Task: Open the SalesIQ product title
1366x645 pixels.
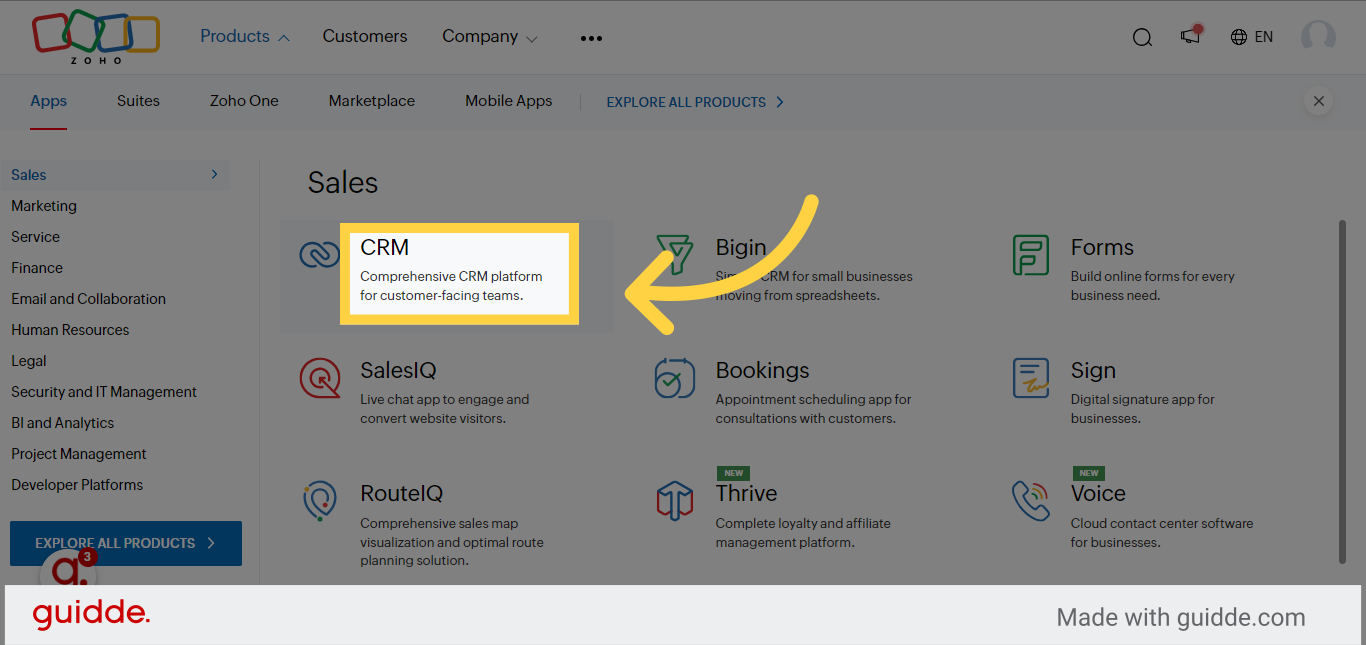Action: pyautogui.click(x=398, y=371)
